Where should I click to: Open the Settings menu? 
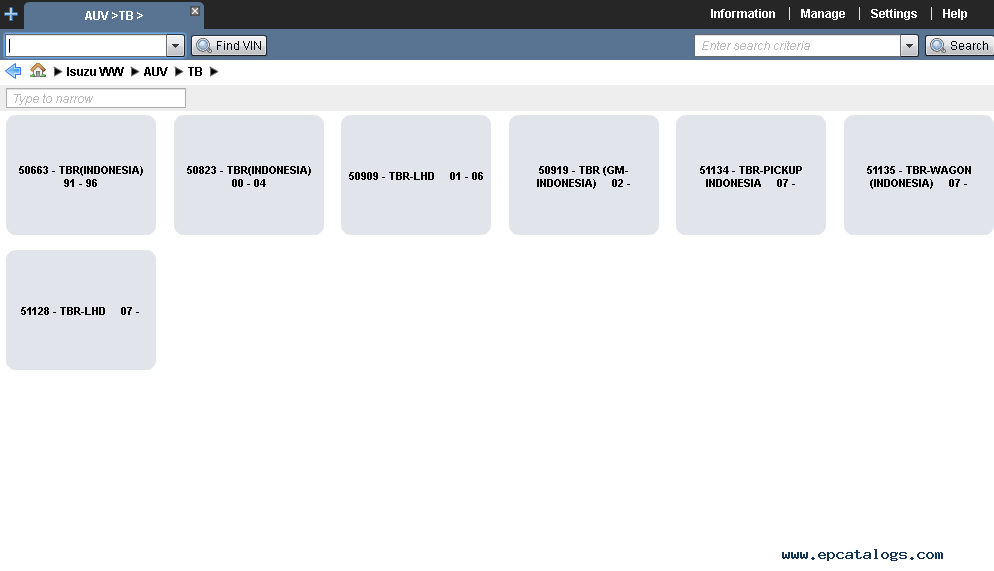click(x=893, y=14)
